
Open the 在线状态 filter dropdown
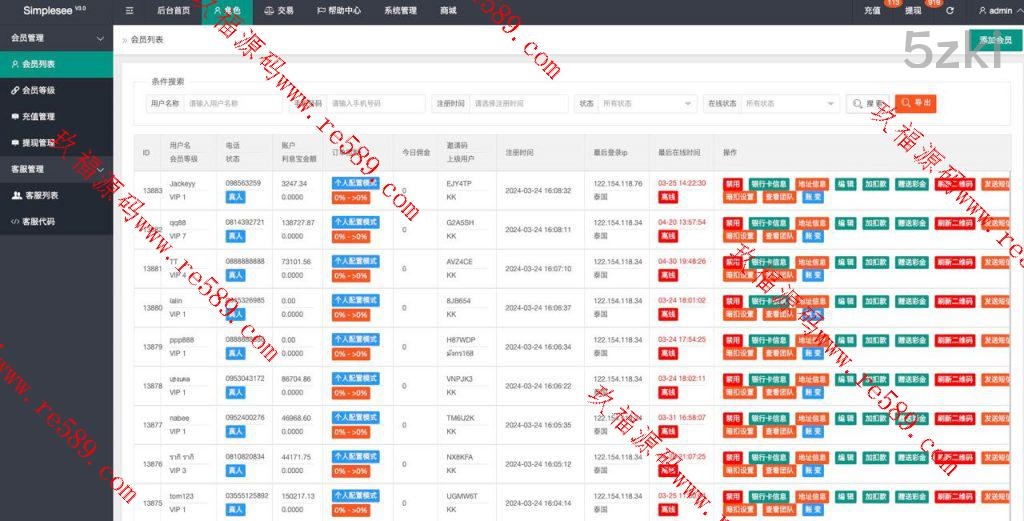[x=790, y=103]
